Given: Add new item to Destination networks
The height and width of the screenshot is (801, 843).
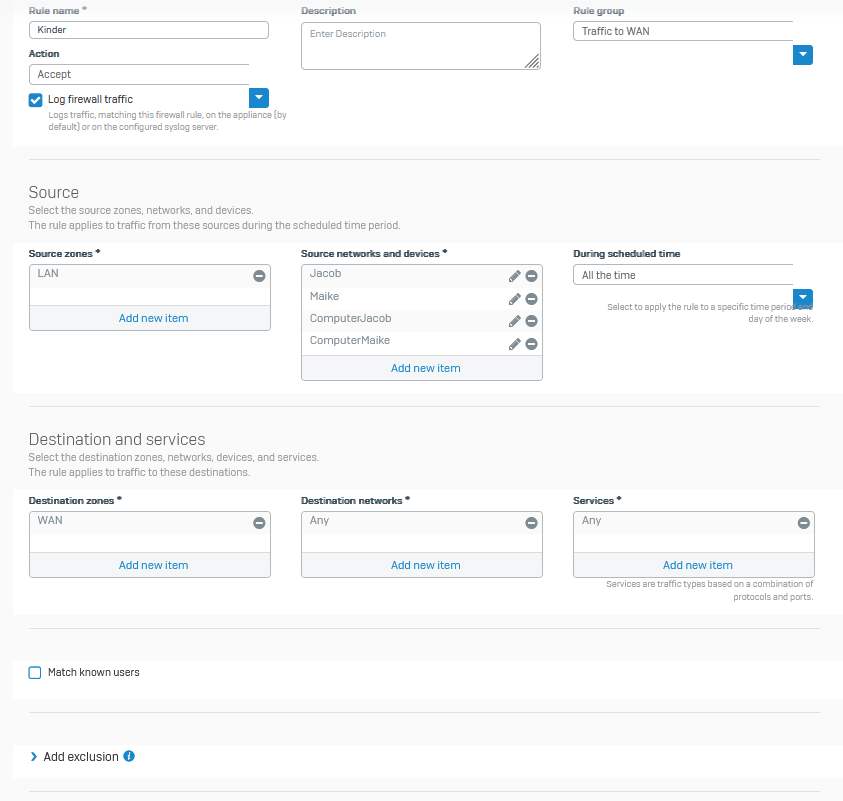Looking at the screenshot, I should [x=425, y=565].
